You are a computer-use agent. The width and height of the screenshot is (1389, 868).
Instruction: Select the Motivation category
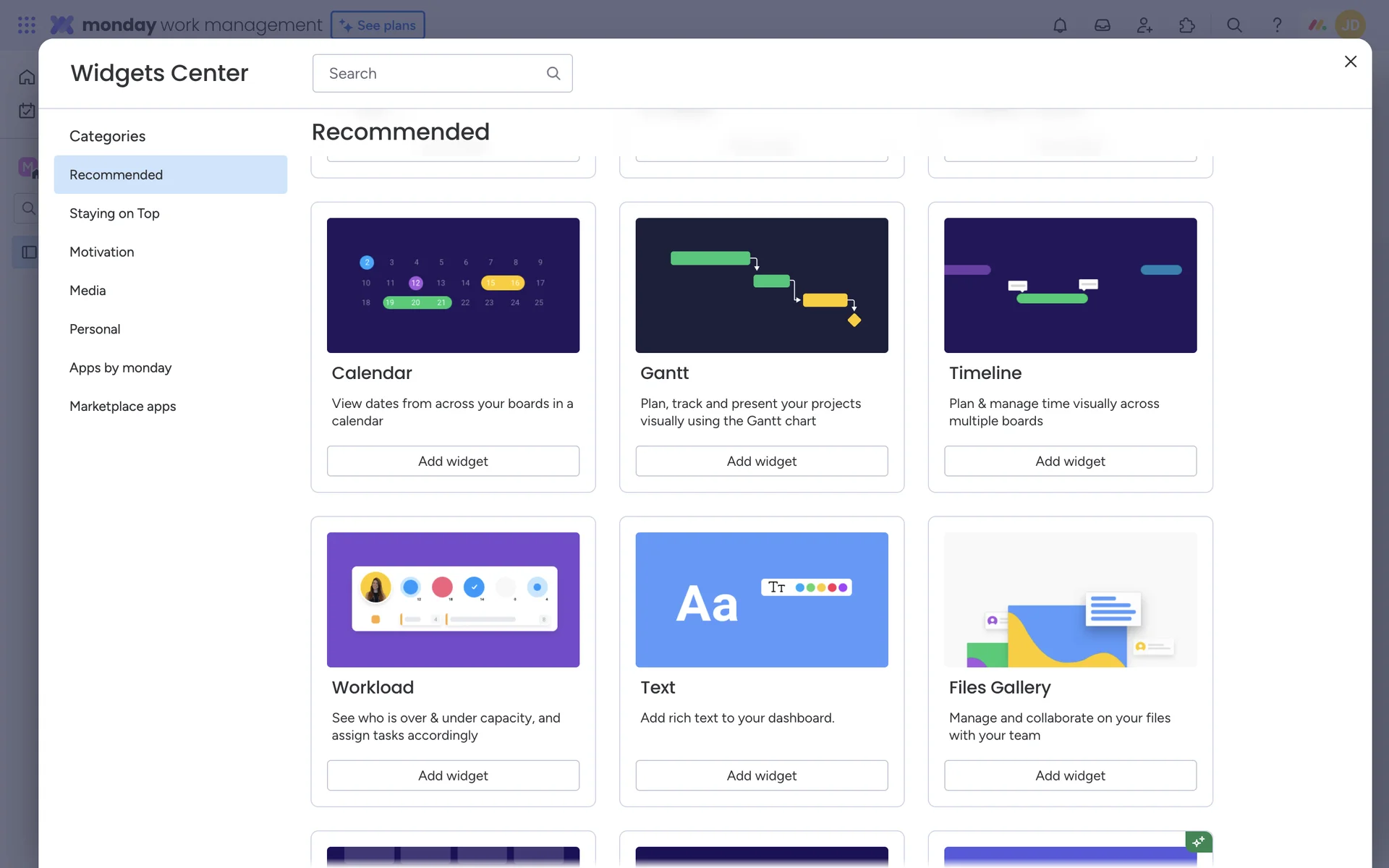click(102, 252)
